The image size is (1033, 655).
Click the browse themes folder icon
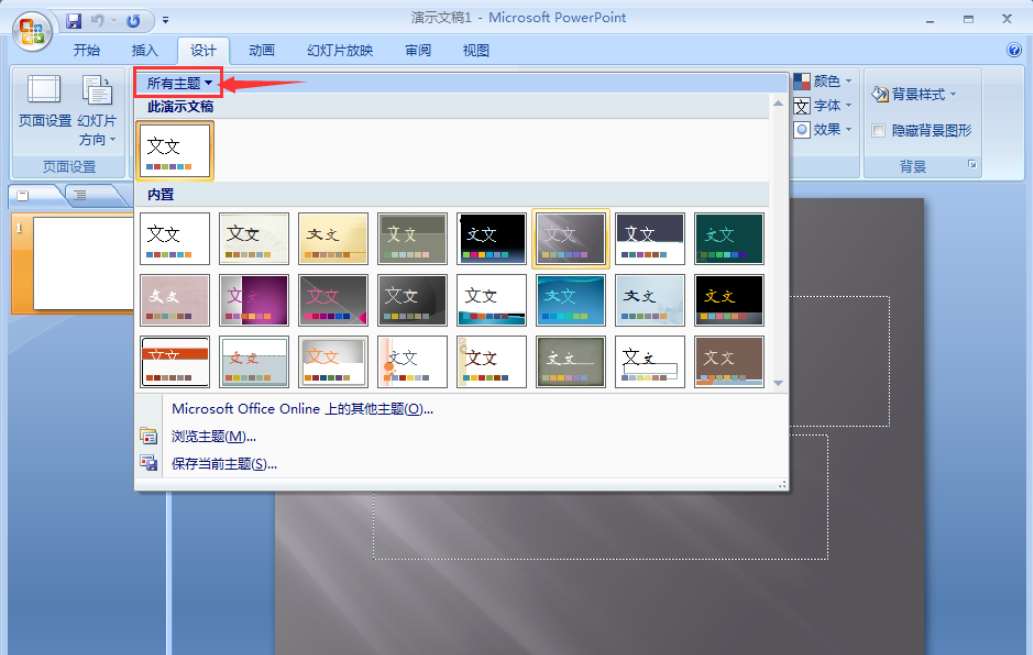[148, 436]
